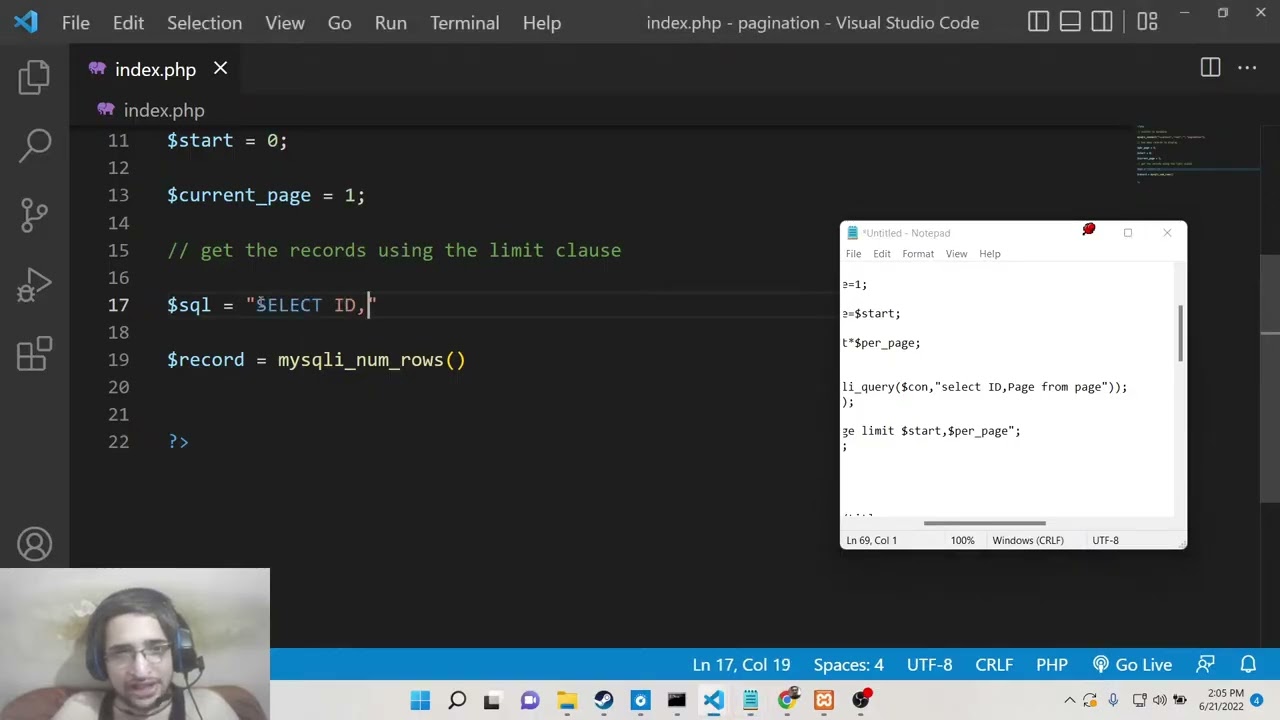Open the Accounts menu in activity bar
Viewport: 1280px width, 720px height.
34,544
